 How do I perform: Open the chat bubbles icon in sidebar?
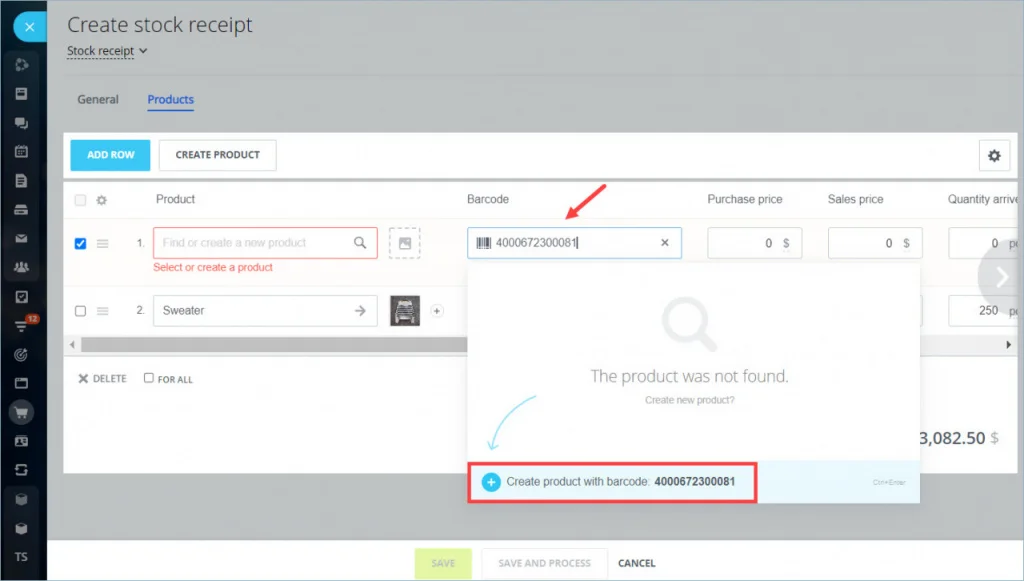point(22,123)
